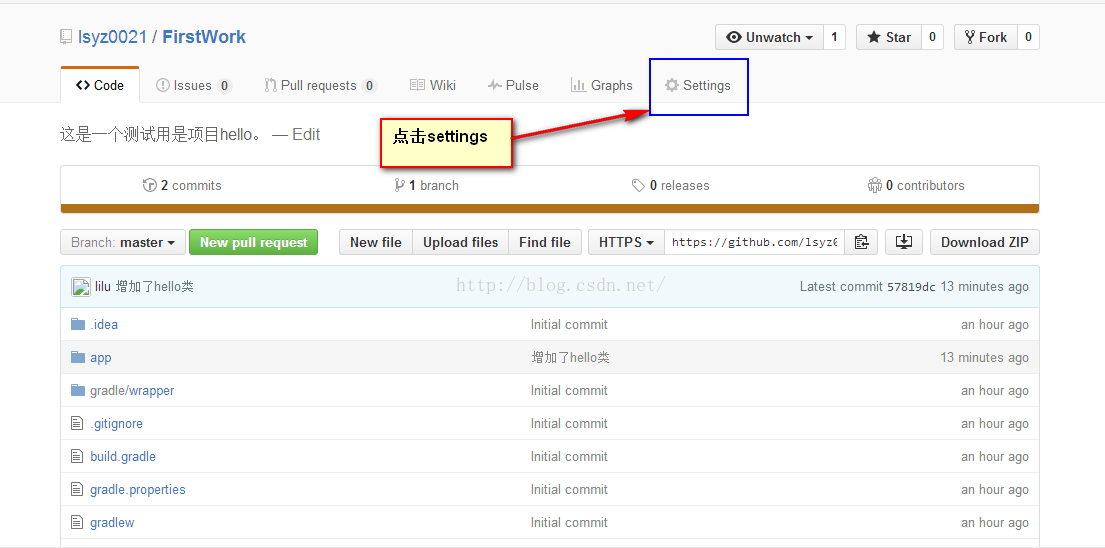This screenshot has height=548, width=1105.
Task: Open the .idea folder
Action: (x=104, y=325)
